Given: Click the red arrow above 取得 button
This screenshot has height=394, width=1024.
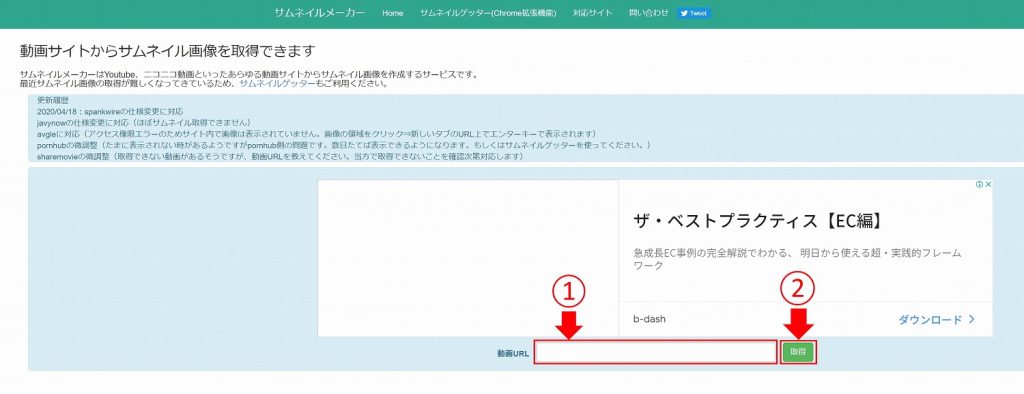Looking at the screenshot, I should click(798, 323).
